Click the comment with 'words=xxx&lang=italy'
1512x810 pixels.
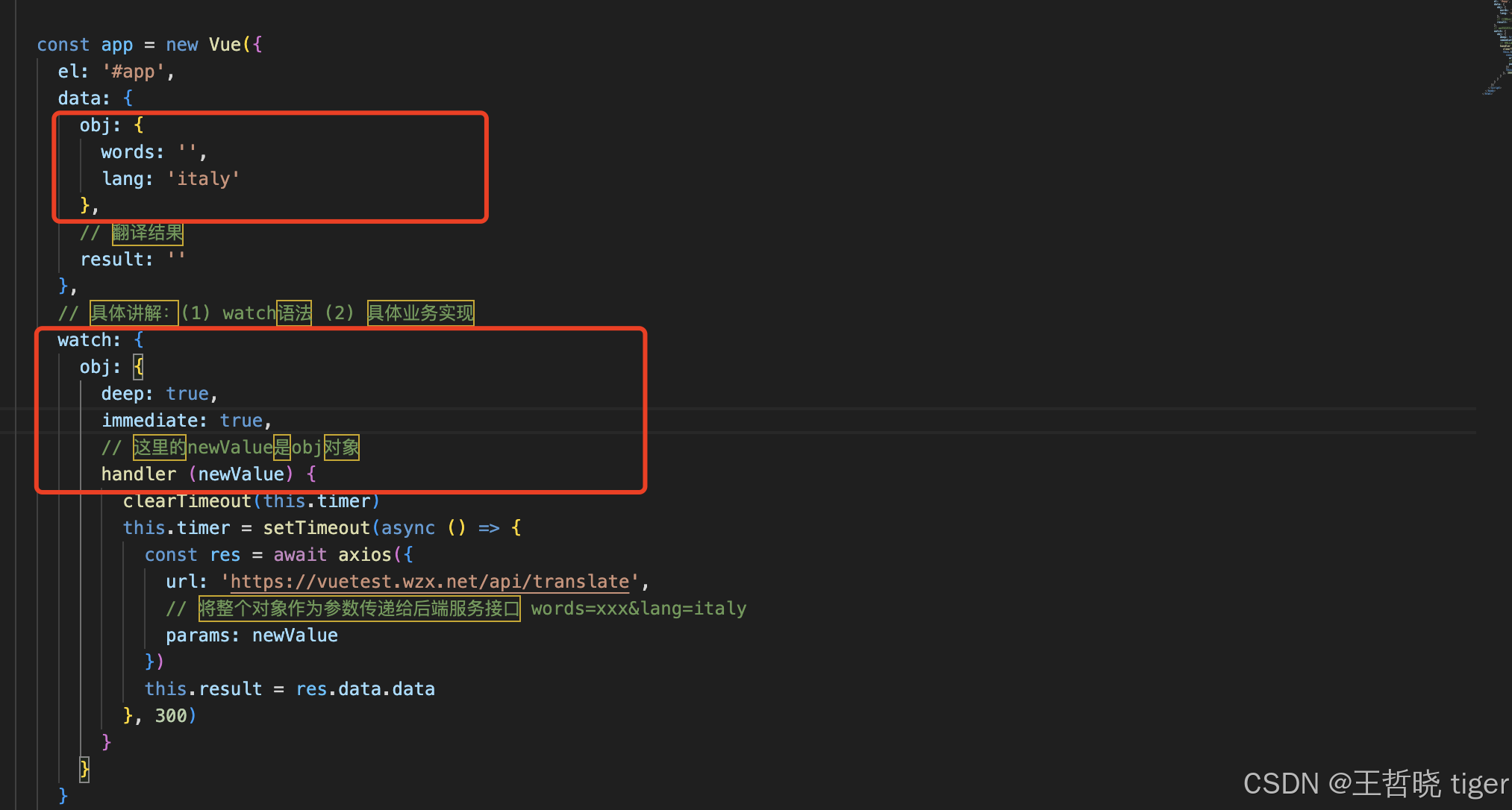click(x=456, y=609)
